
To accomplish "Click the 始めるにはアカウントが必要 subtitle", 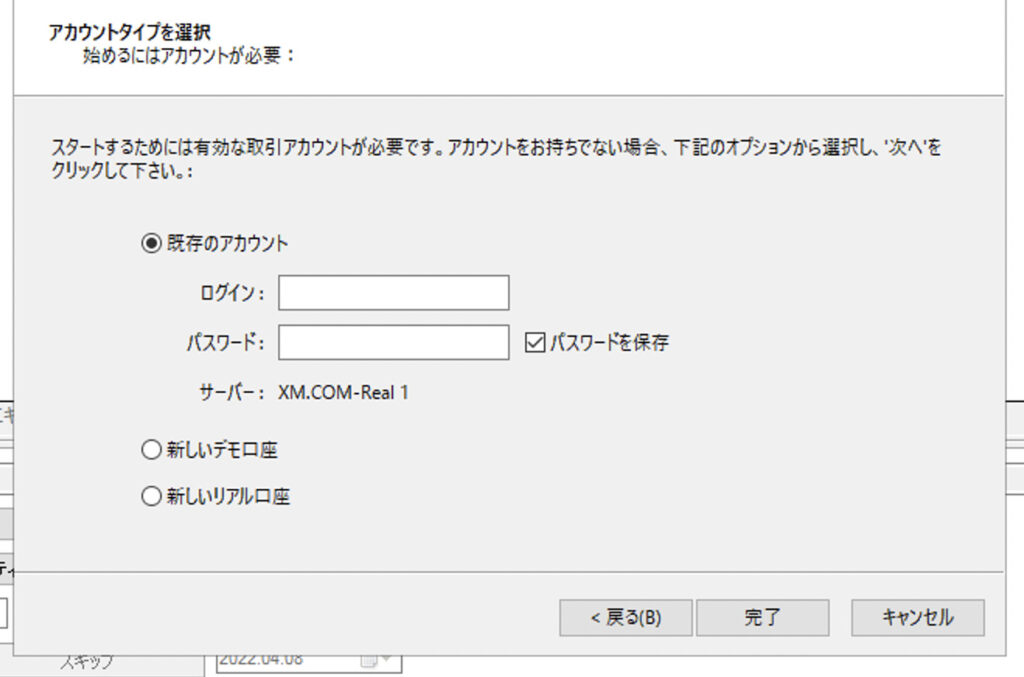I will click(x=189, y=55).
